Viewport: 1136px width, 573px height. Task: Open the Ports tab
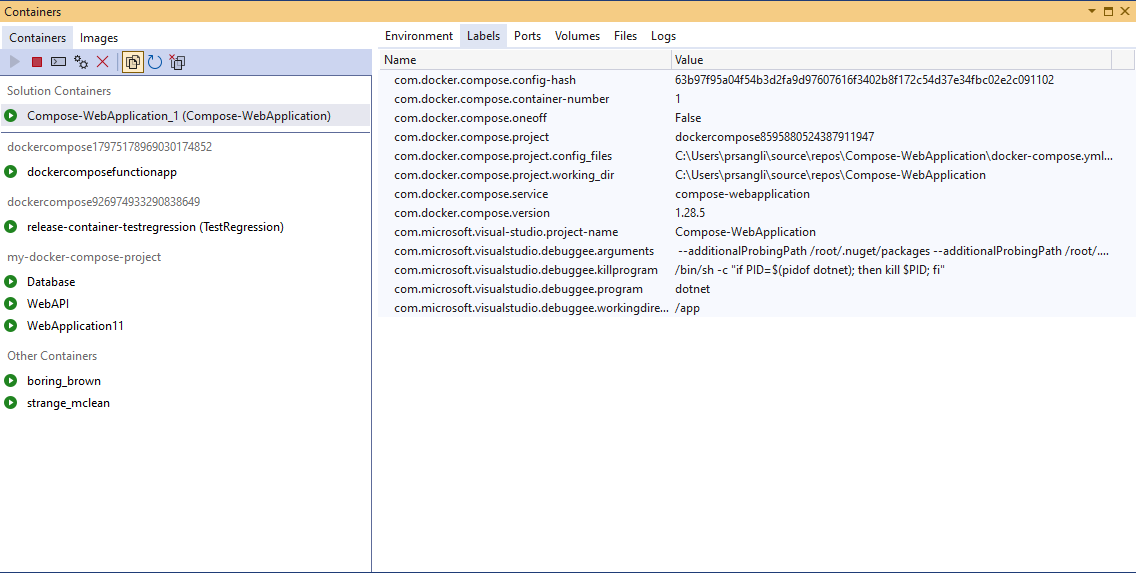pyautogui.click(x=527, y=35)
